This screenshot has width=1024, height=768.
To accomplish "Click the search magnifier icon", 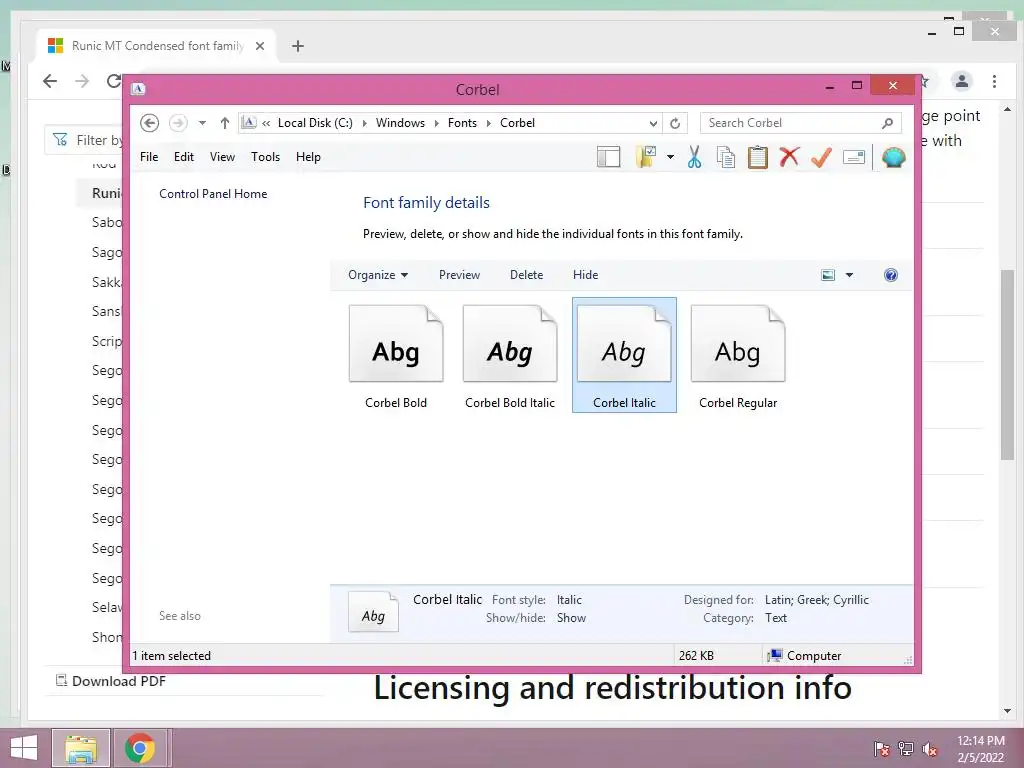I will pyautogui.click(x=888, y=123).
